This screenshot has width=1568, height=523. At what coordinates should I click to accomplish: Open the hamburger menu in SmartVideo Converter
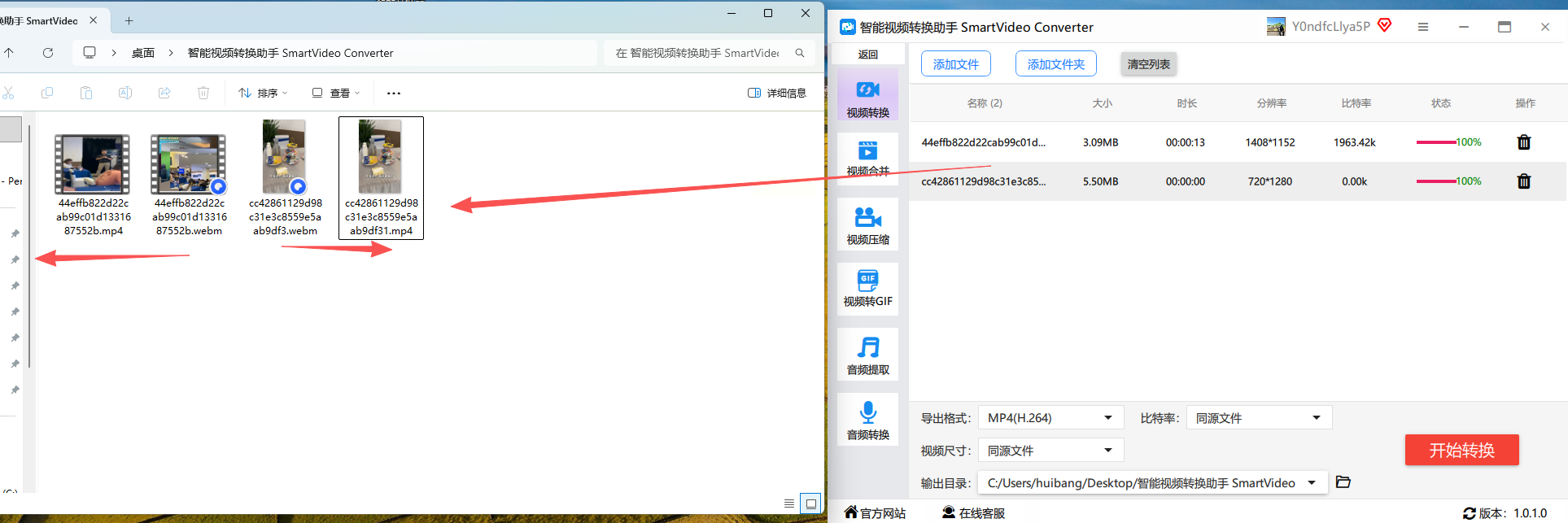click(1423, 27)
